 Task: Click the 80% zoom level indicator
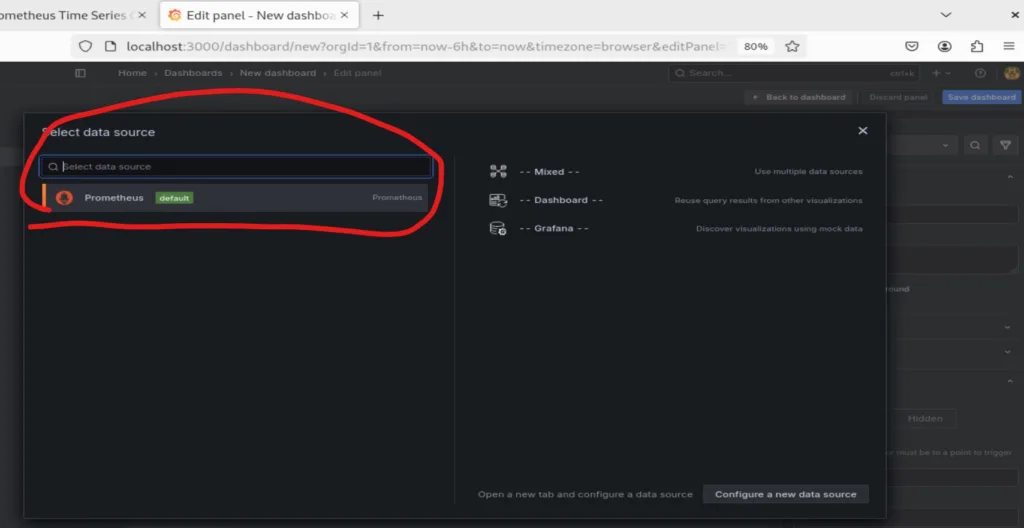pyautogui.click(x=756, y=46)
